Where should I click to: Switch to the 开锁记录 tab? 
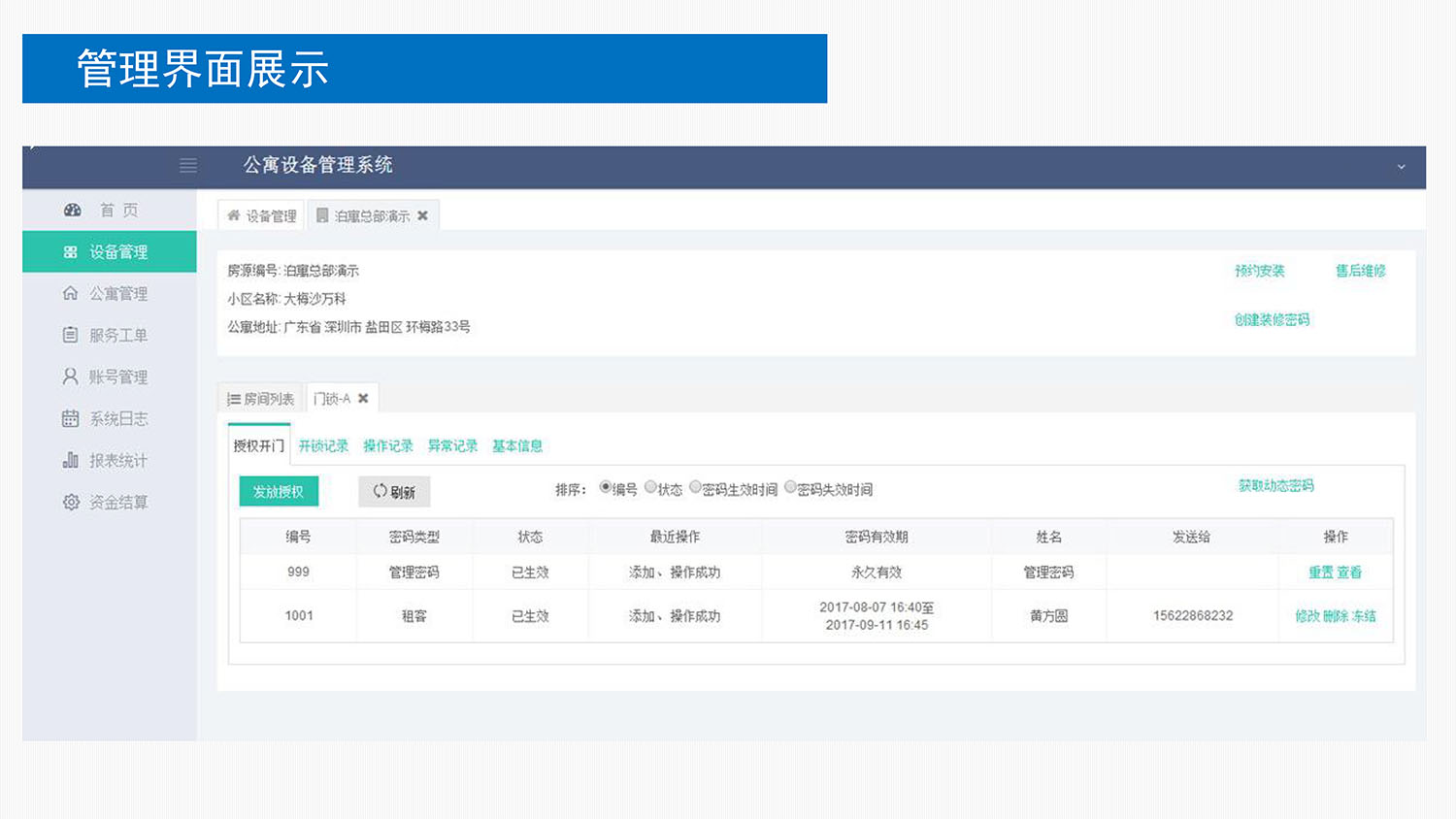click(x=322, y=444)
